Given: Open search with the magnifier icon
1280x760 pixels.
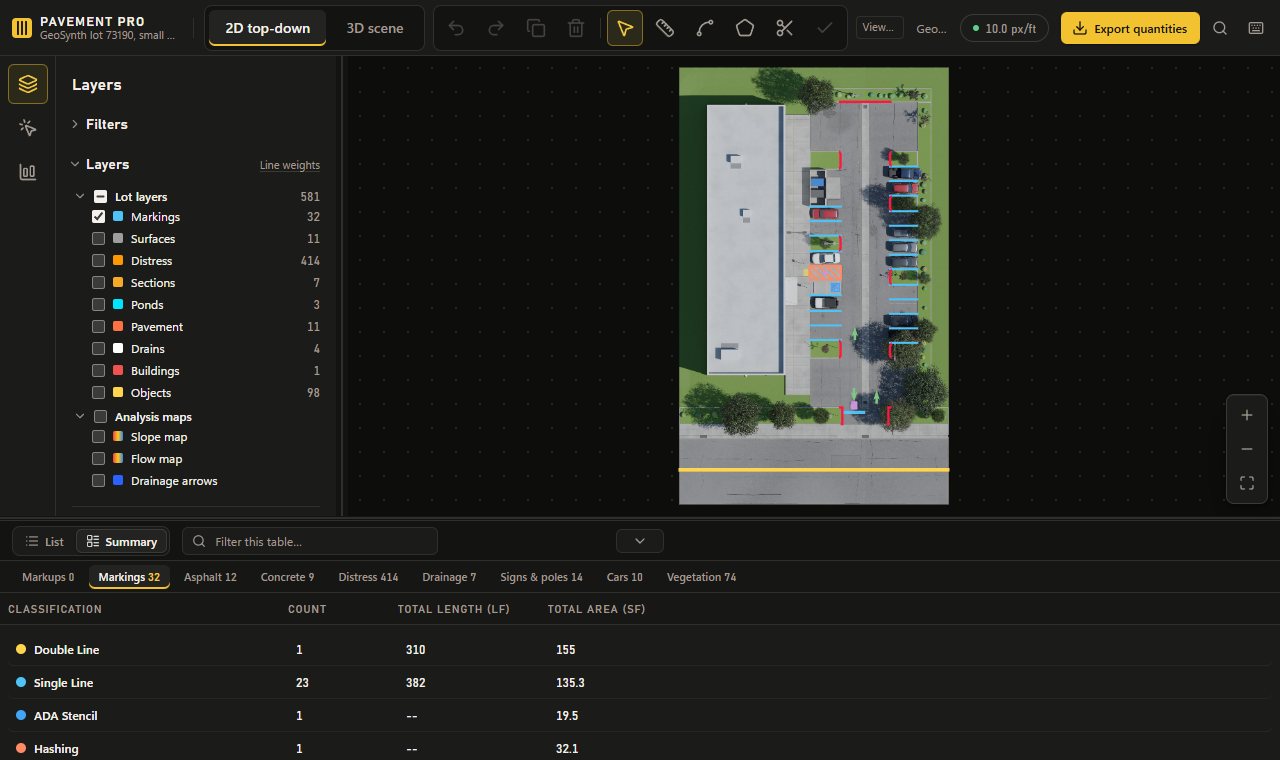Looking at the screenshot, I should tap(1220, 28).
